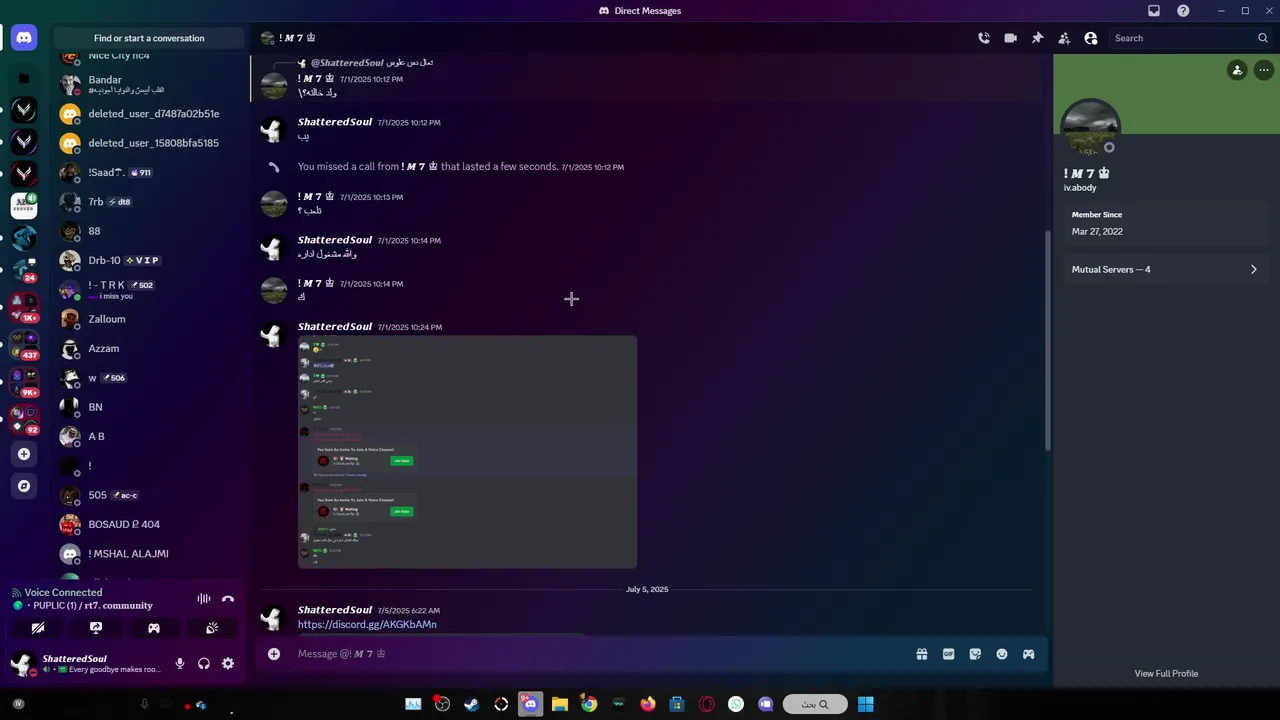Click the Discord home Direct Messages icon
The image size is (1280, 720).
point(24,38)
